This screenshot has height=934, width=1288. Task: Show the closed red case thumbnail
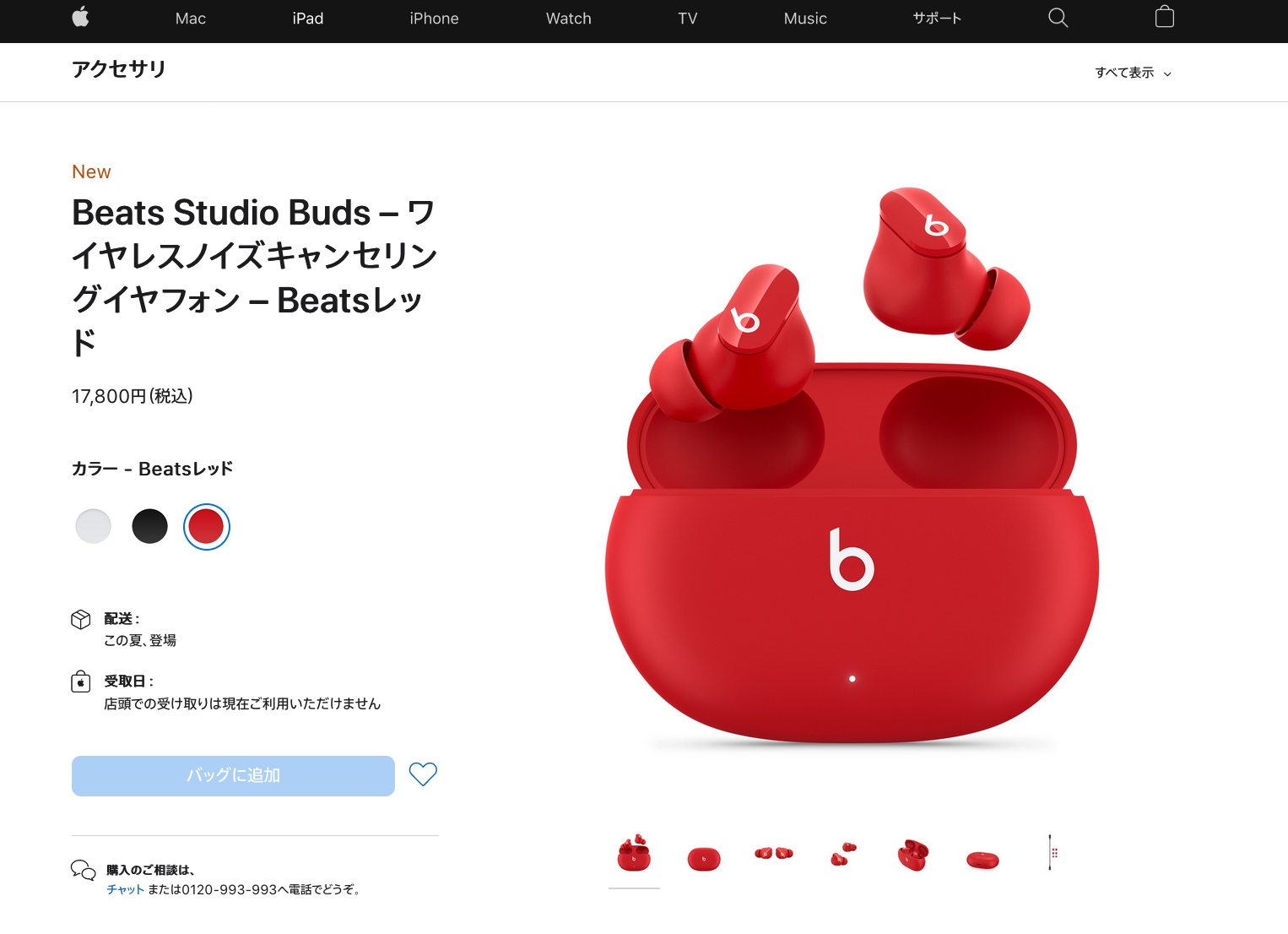pos(704,859)
